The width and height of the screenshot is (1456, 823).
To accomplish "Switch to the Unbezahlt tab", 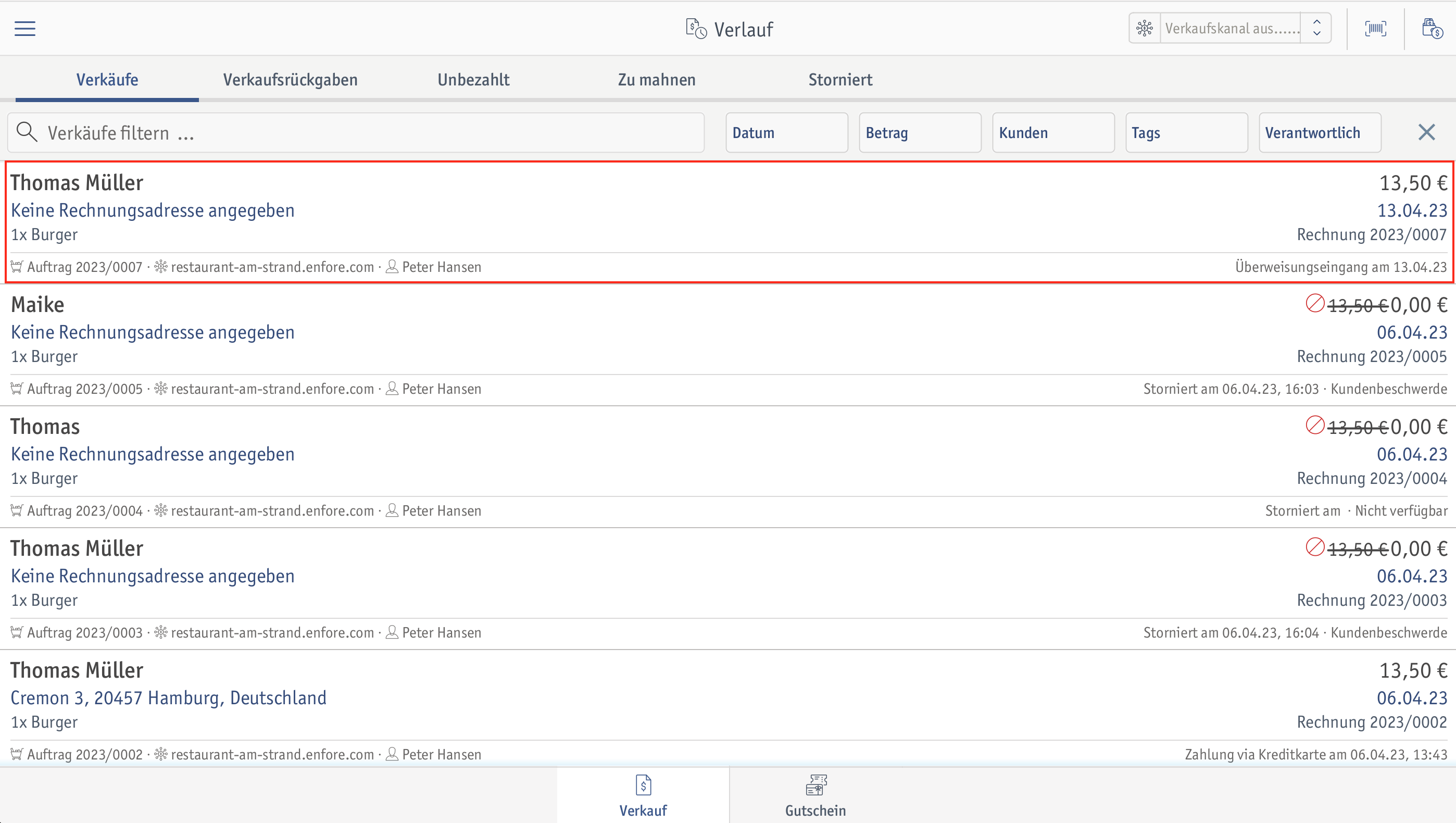I will point(474,80).
